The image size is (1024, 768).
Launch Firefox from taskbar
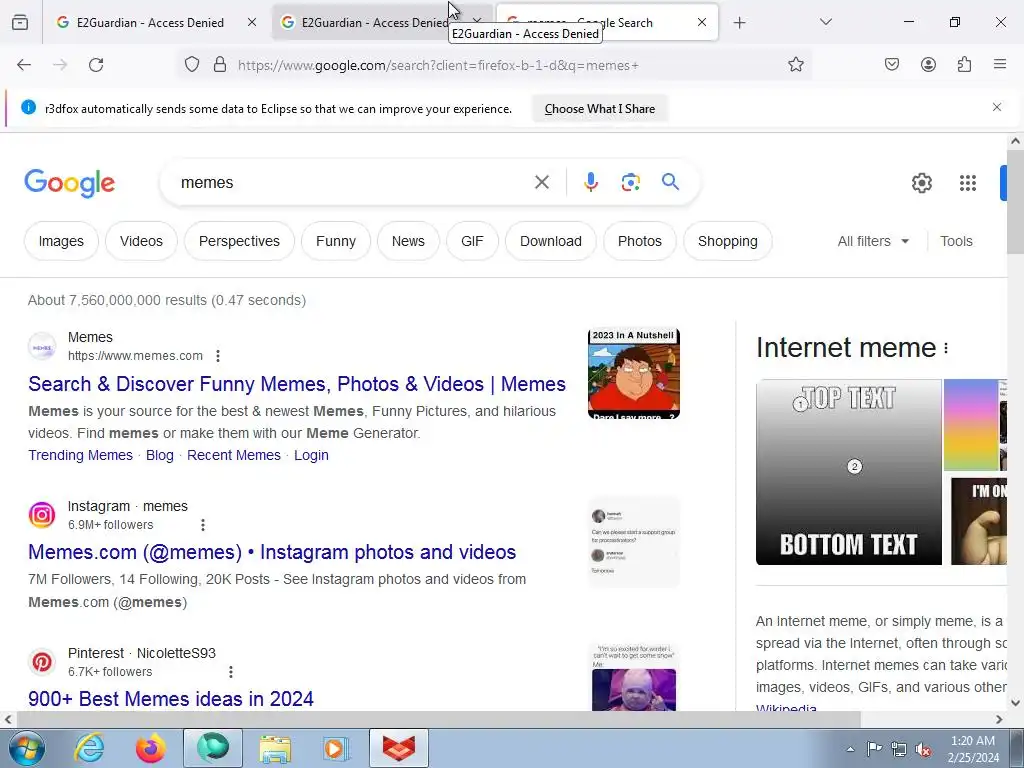point(150,748)
